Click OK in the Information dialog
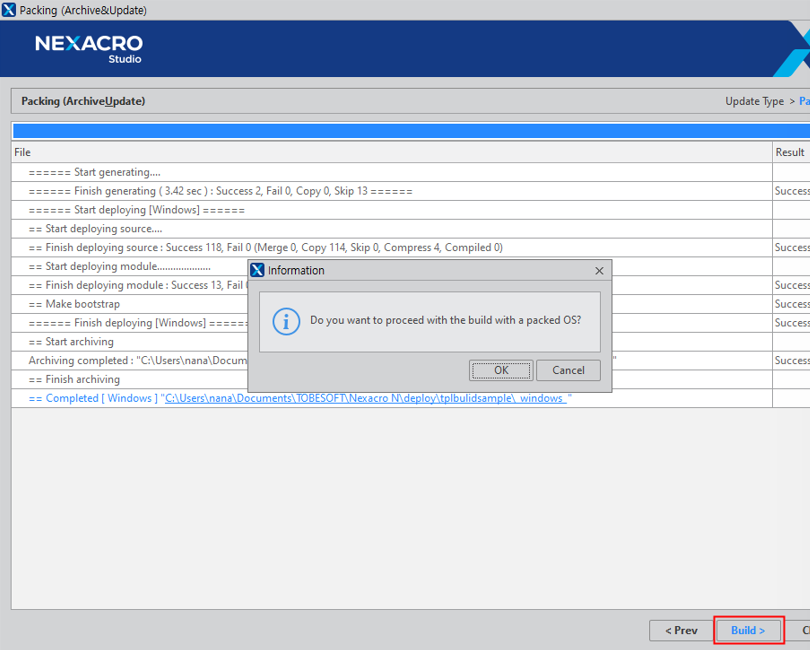810x650 pixels. (x=501, y=370)
